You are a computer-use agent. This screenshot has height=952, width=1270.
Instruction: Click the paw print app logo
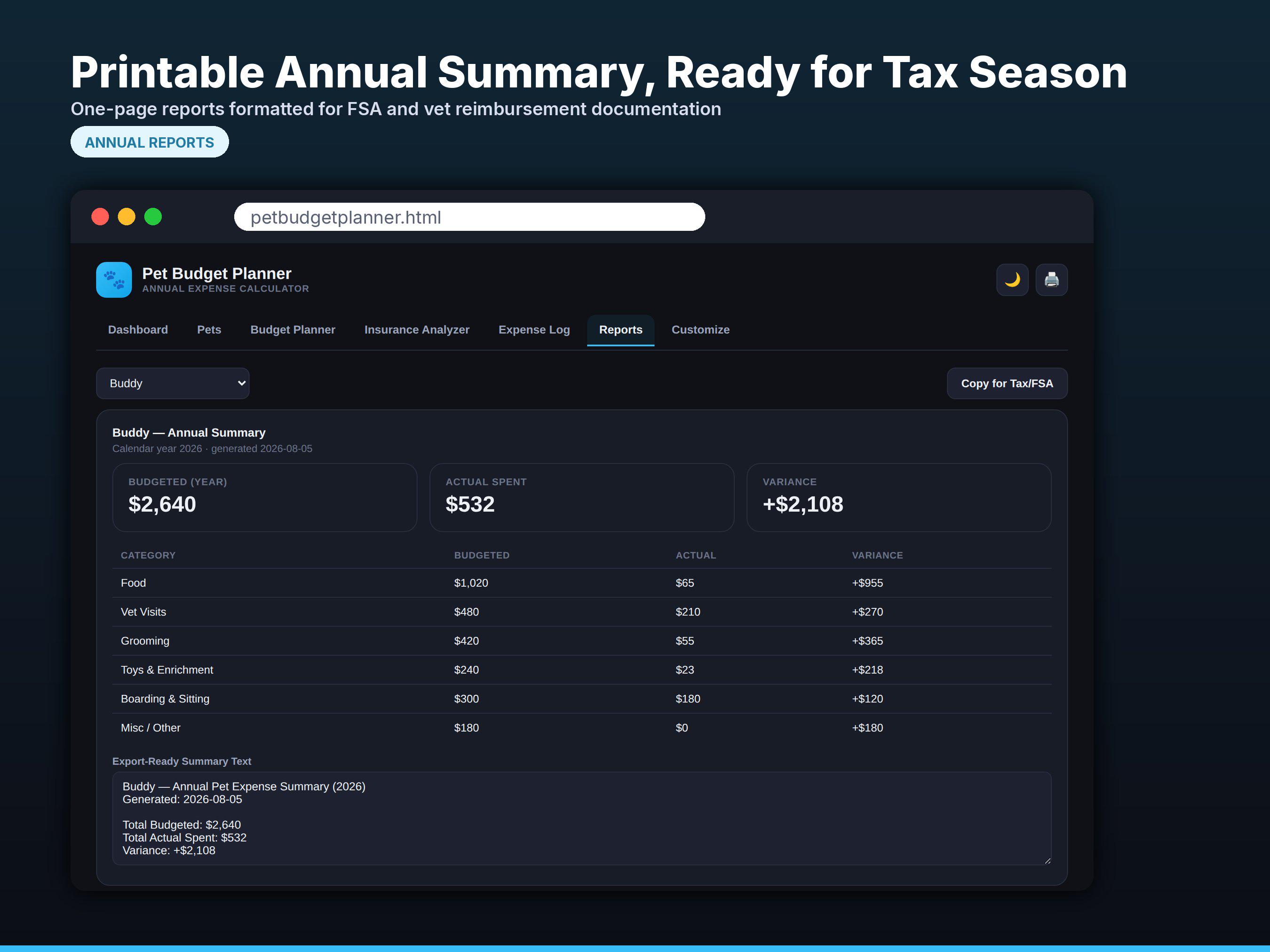(x=114, y=280)
